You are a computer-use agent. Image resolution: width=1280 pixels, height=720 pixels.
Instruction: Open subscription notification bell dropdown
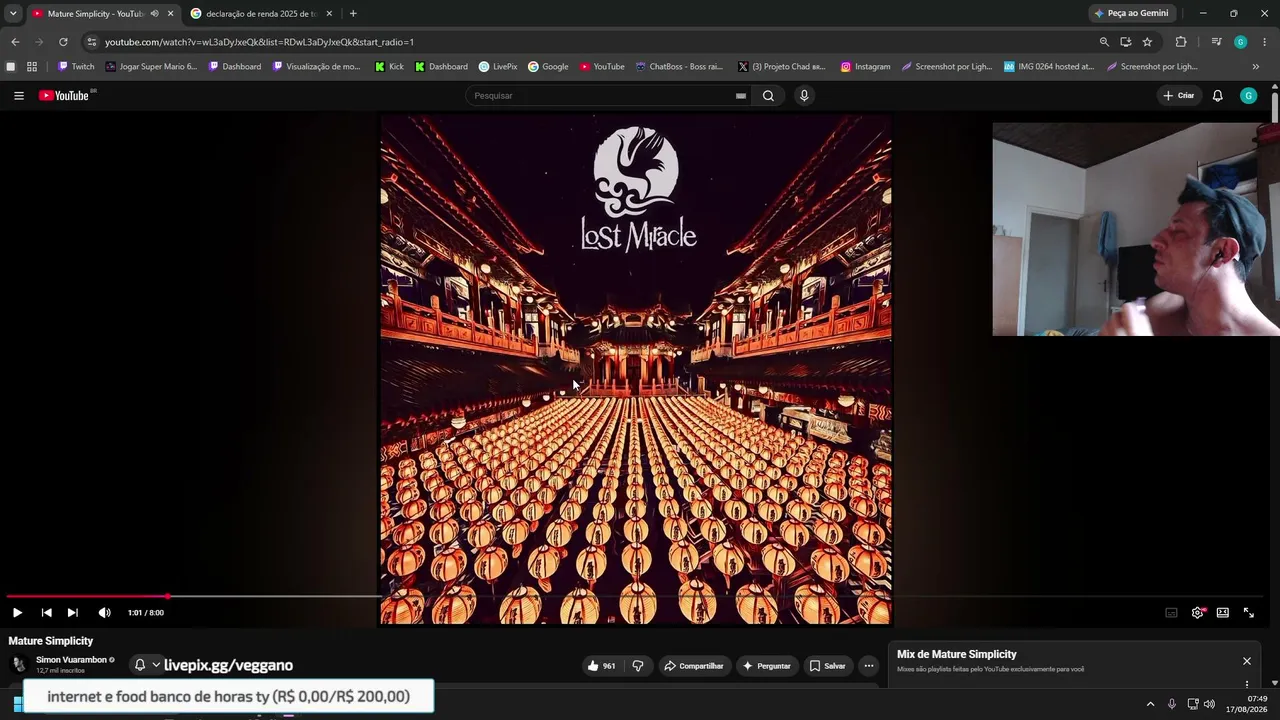point(147,665)
